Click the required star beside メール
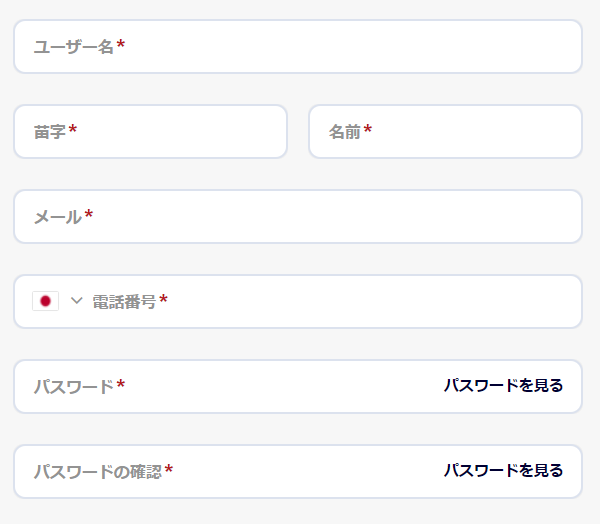Screen dimensions: 600x524 (89, 214)
